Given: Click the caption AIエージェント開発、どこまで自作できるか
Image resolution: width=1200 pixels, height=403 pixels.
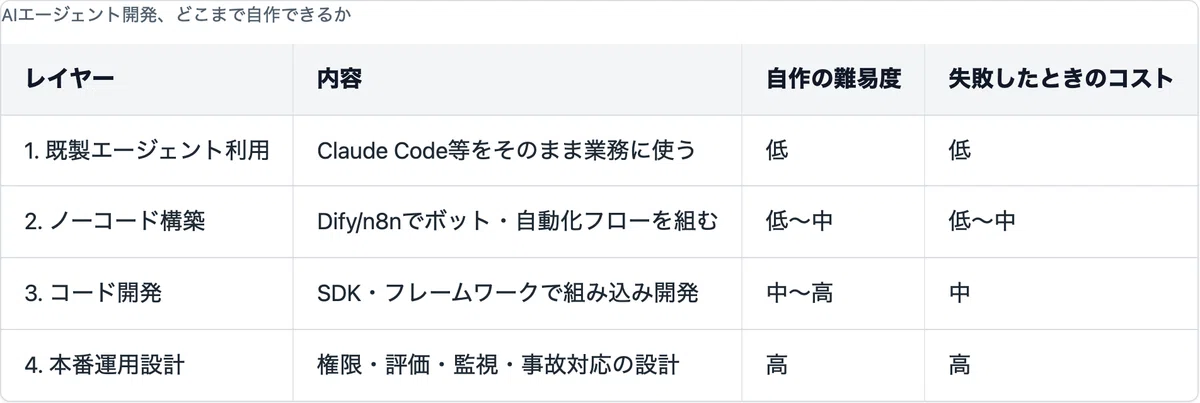Looking at the screenshot, I should tap(177, 15).
